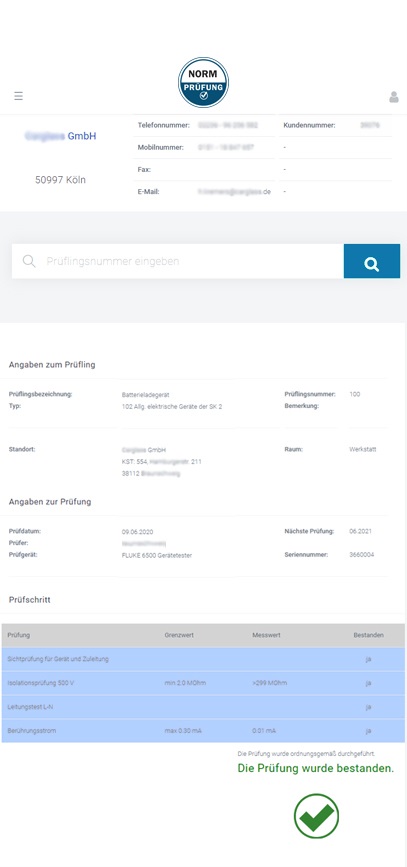Click the Die Prüfung wurde bestanden text
Viewport: 407px width, 867px height.
[316, 769]
